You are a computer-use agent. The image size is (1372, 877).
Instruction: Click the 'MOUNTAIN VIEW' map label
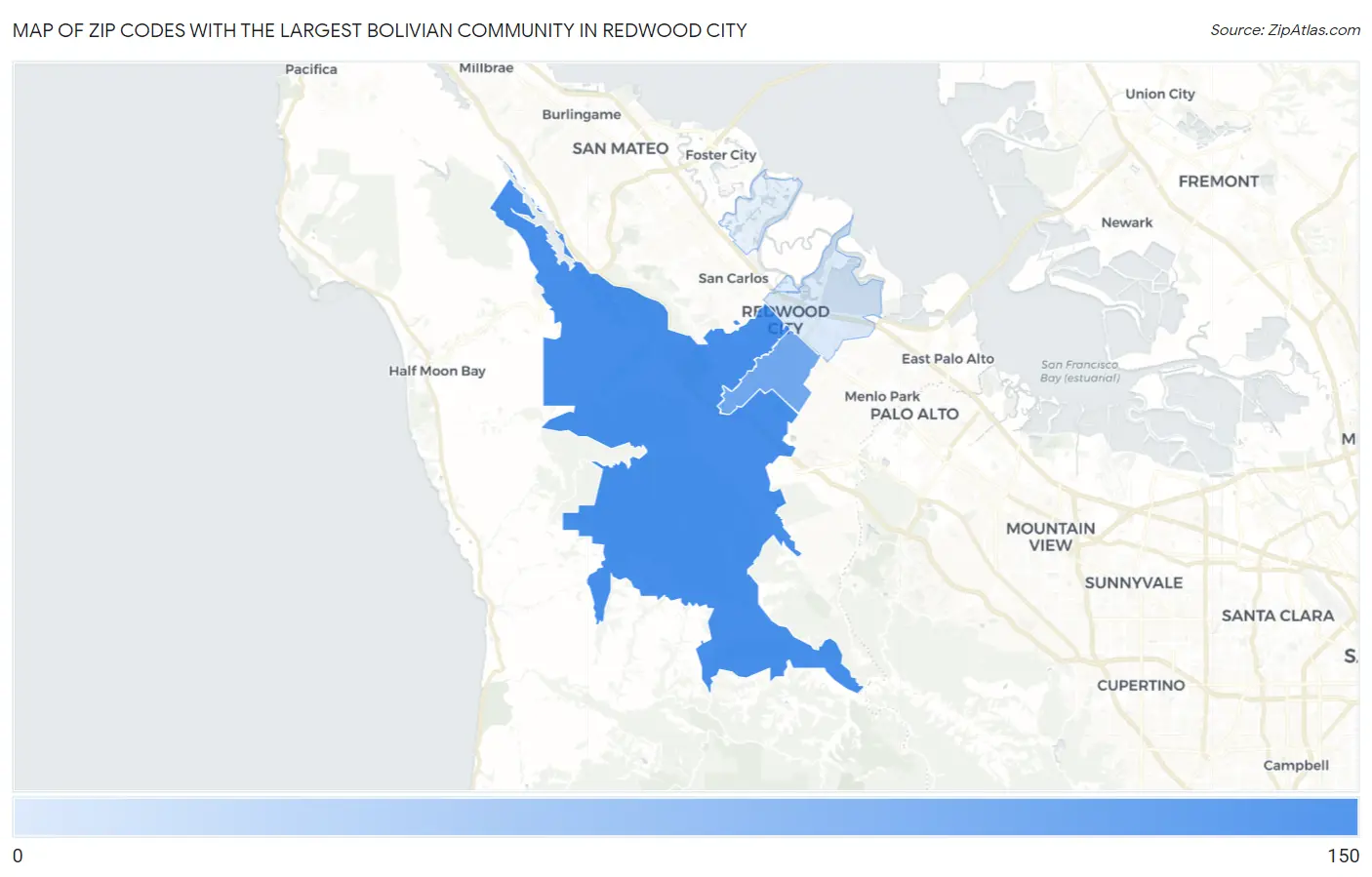coord(1050,537)
